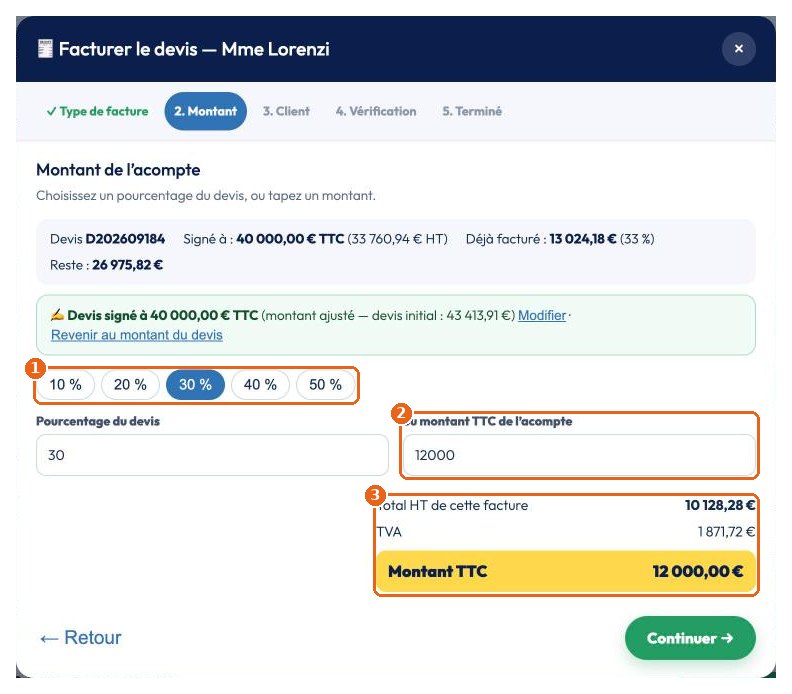Go back to Type de facture step

click(x=97, y=111)
